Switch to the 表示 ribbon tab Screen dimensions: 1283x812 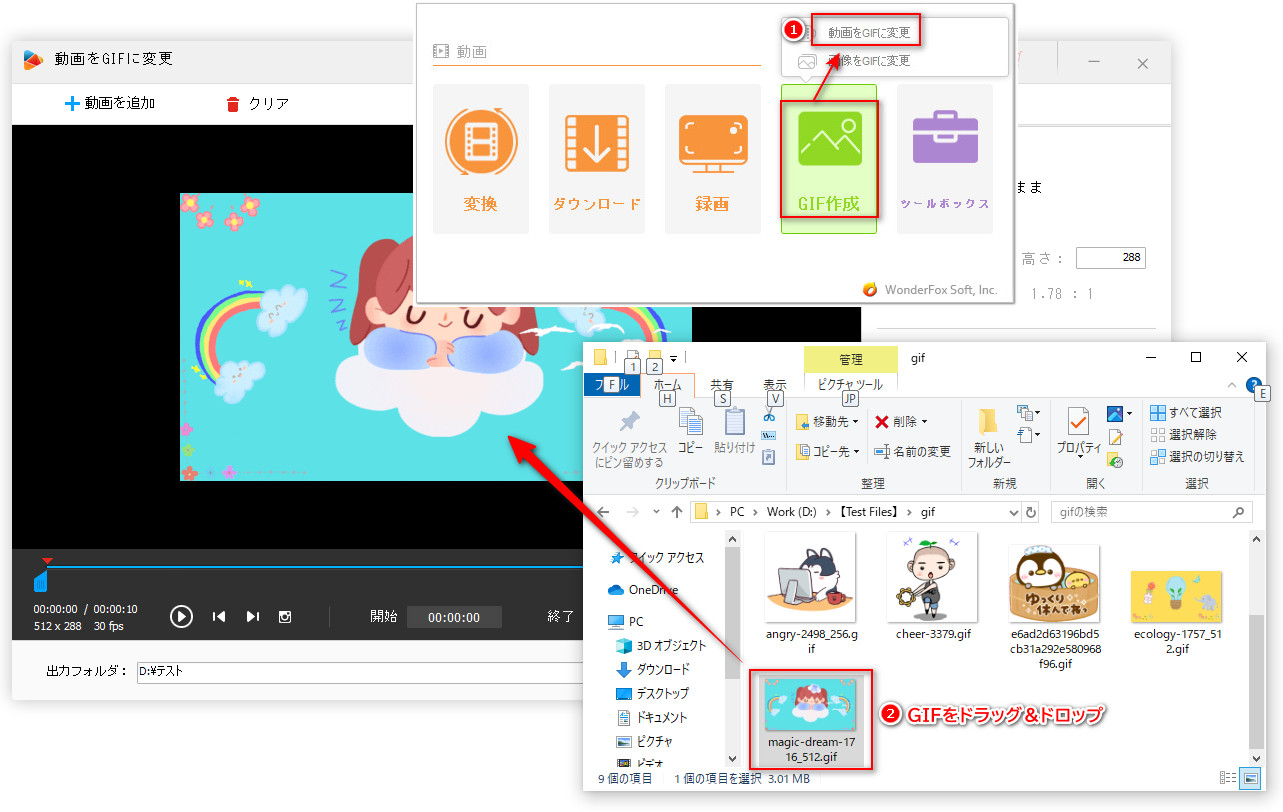(x=774, y=385)
